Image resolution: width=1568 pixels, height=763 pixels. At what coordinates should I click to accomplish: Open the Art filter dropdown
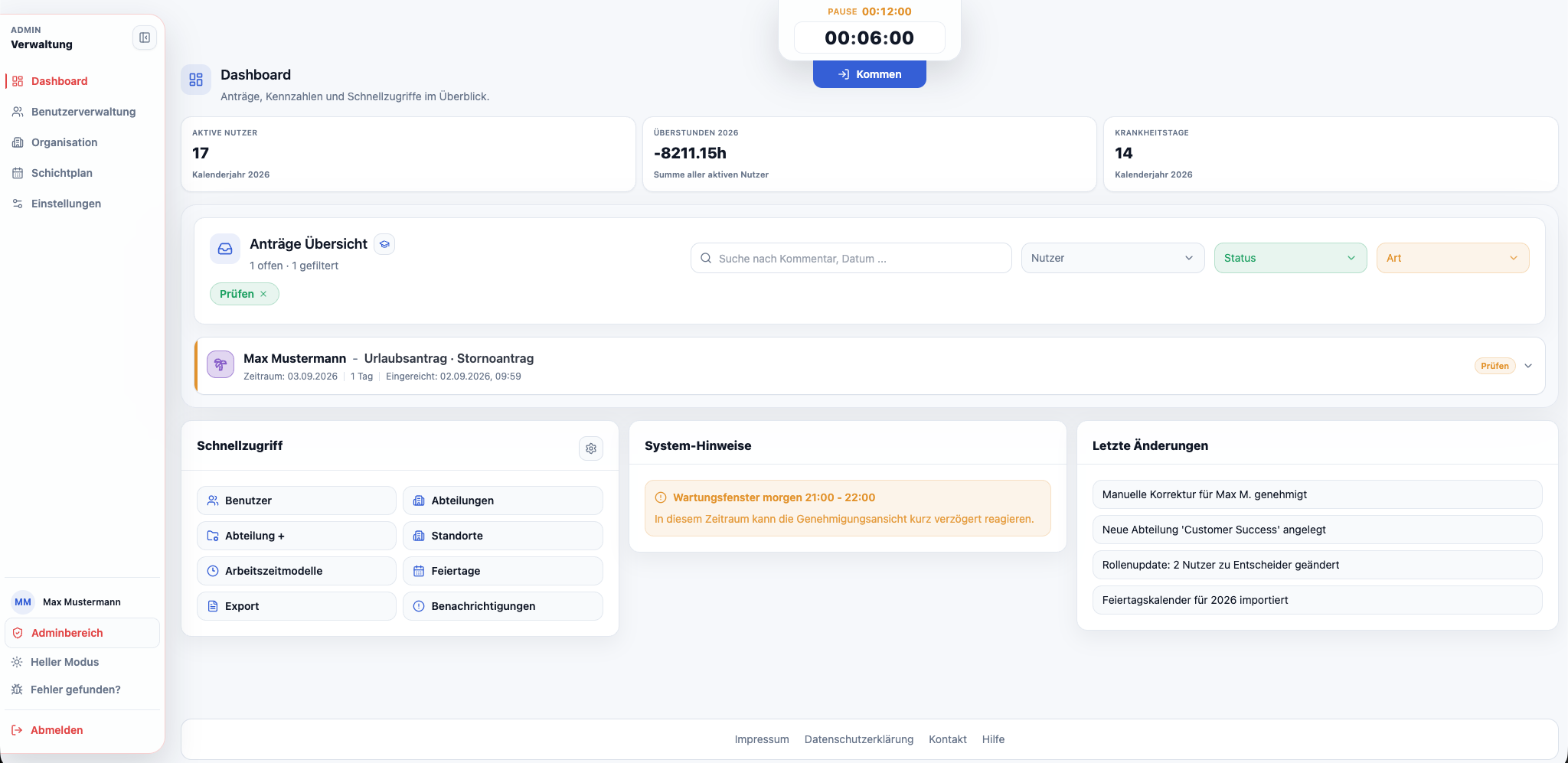(1452, 258)
